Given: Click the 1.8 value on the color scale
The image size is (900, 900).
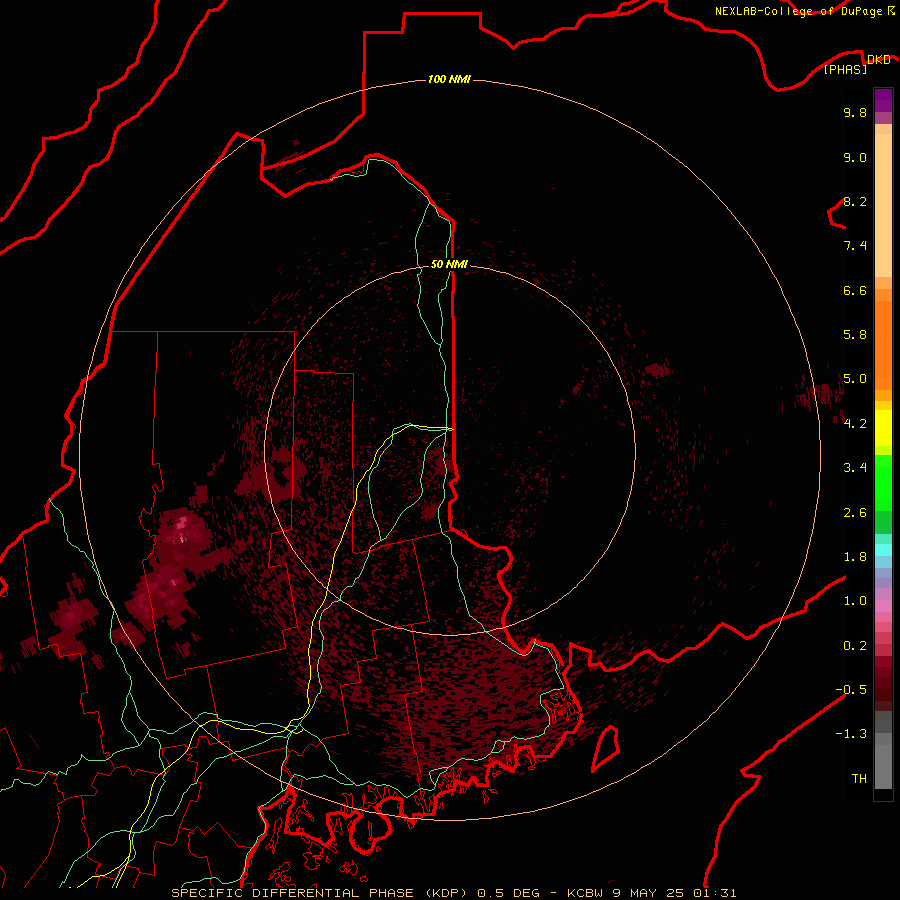Looking at the screenshot, I should pyautogui.click(x=855, y=557).
